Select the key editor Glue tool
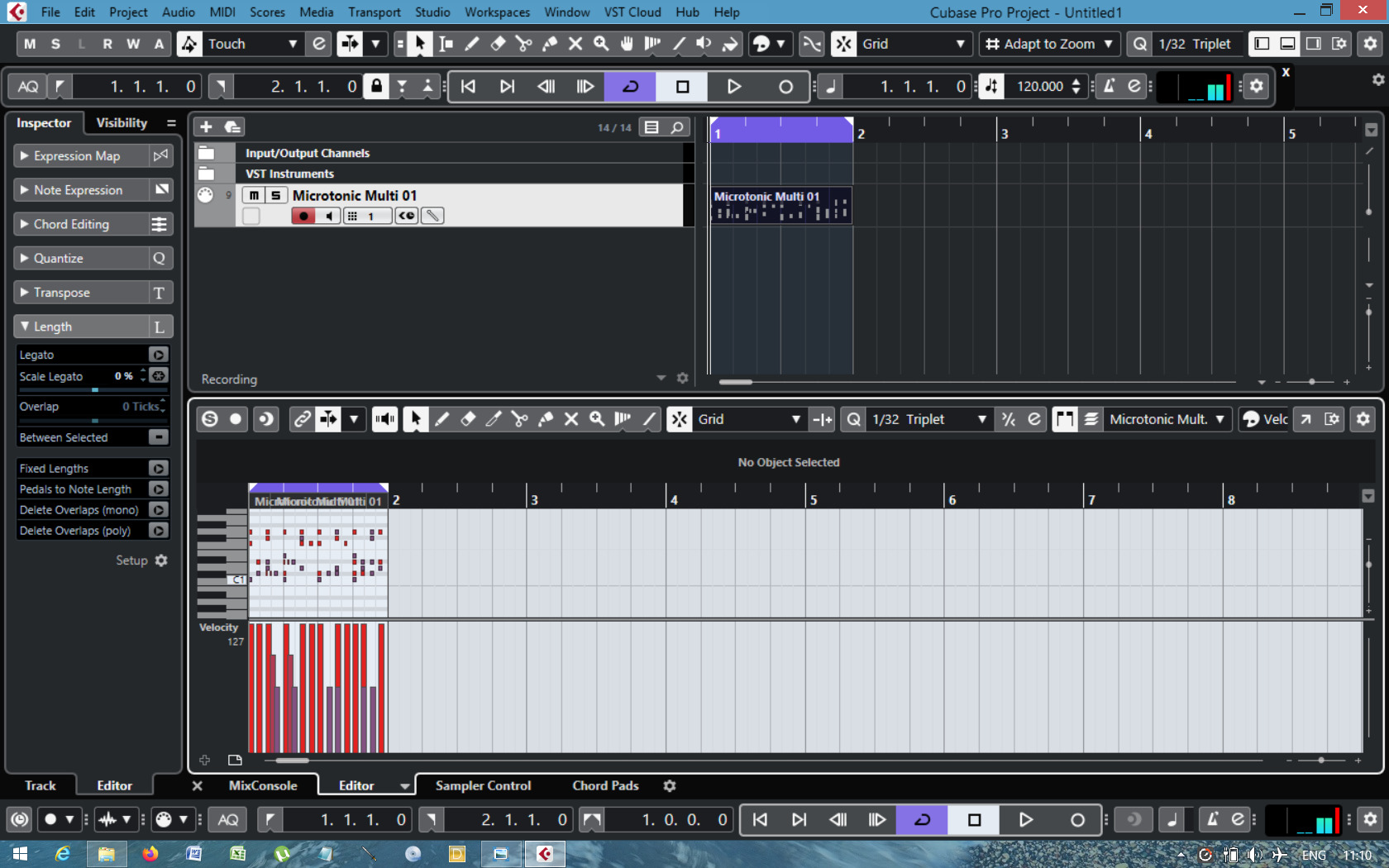The height and width of the screenshot is (868, 1389). click(546, 419)
